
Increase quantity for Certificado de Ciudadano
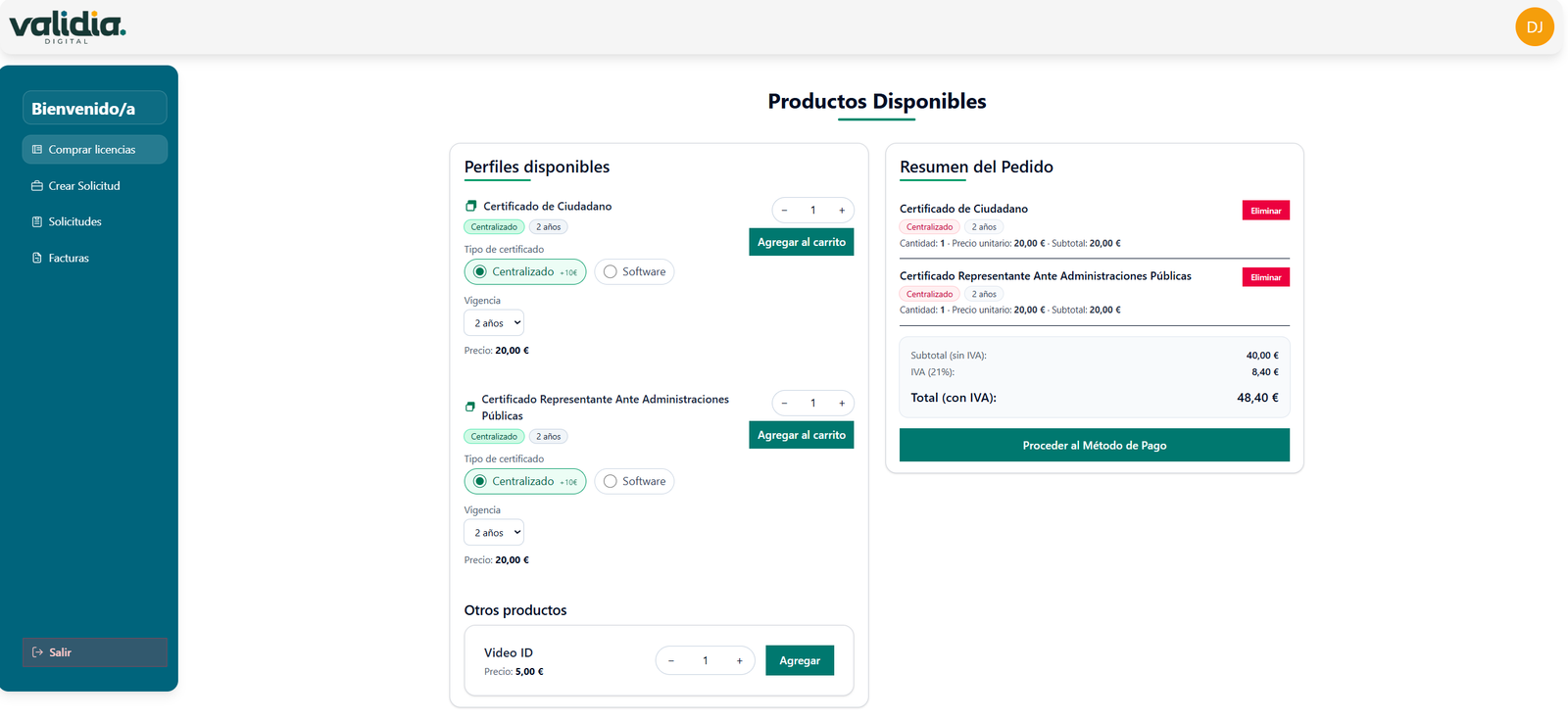point(841,211)
